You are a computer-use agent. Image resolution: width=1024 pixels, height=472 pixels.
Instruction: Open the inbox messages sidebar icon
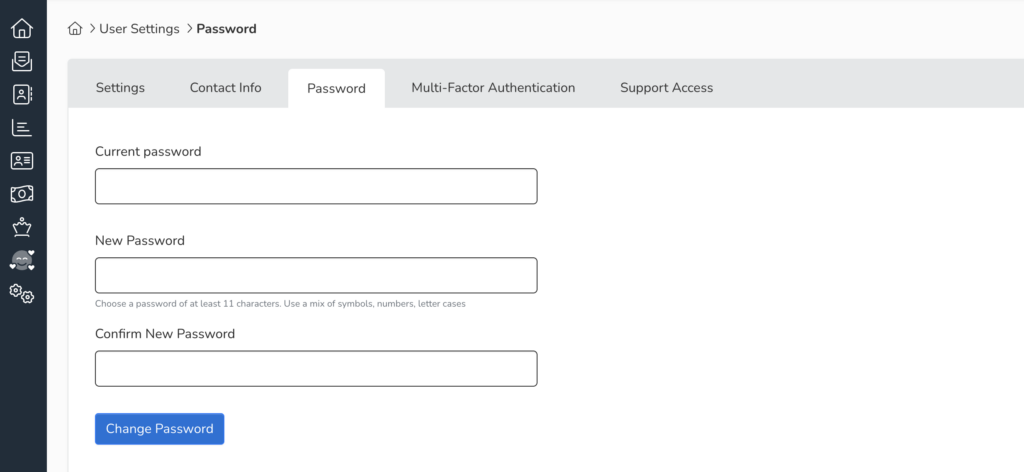(22, 62)
